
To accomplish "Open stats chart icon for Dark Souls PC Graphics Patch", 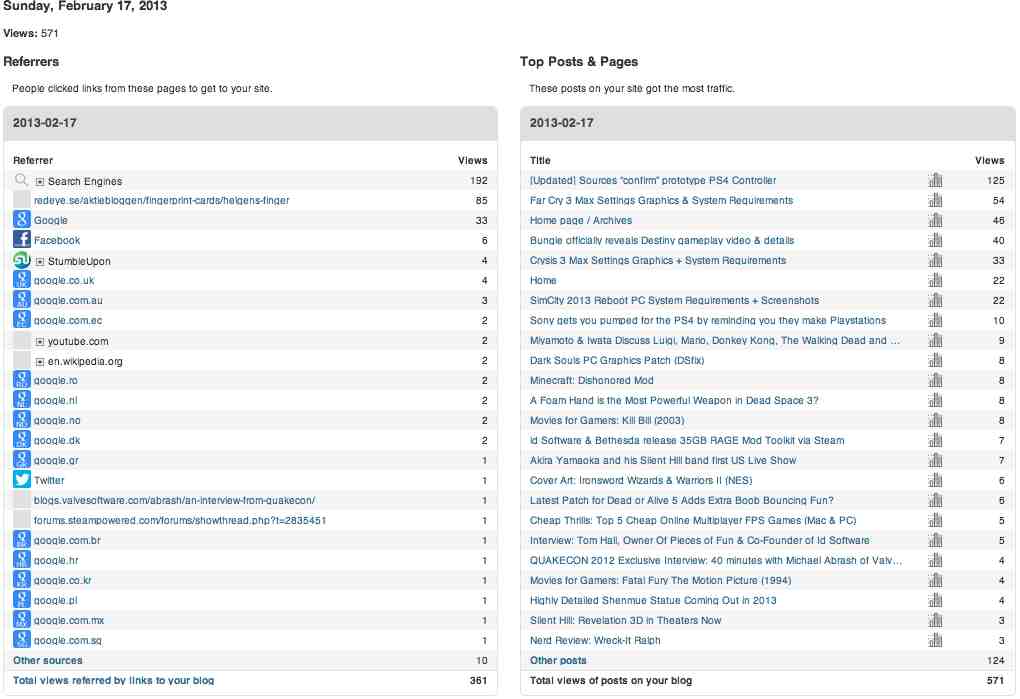I will pos(936,360).
